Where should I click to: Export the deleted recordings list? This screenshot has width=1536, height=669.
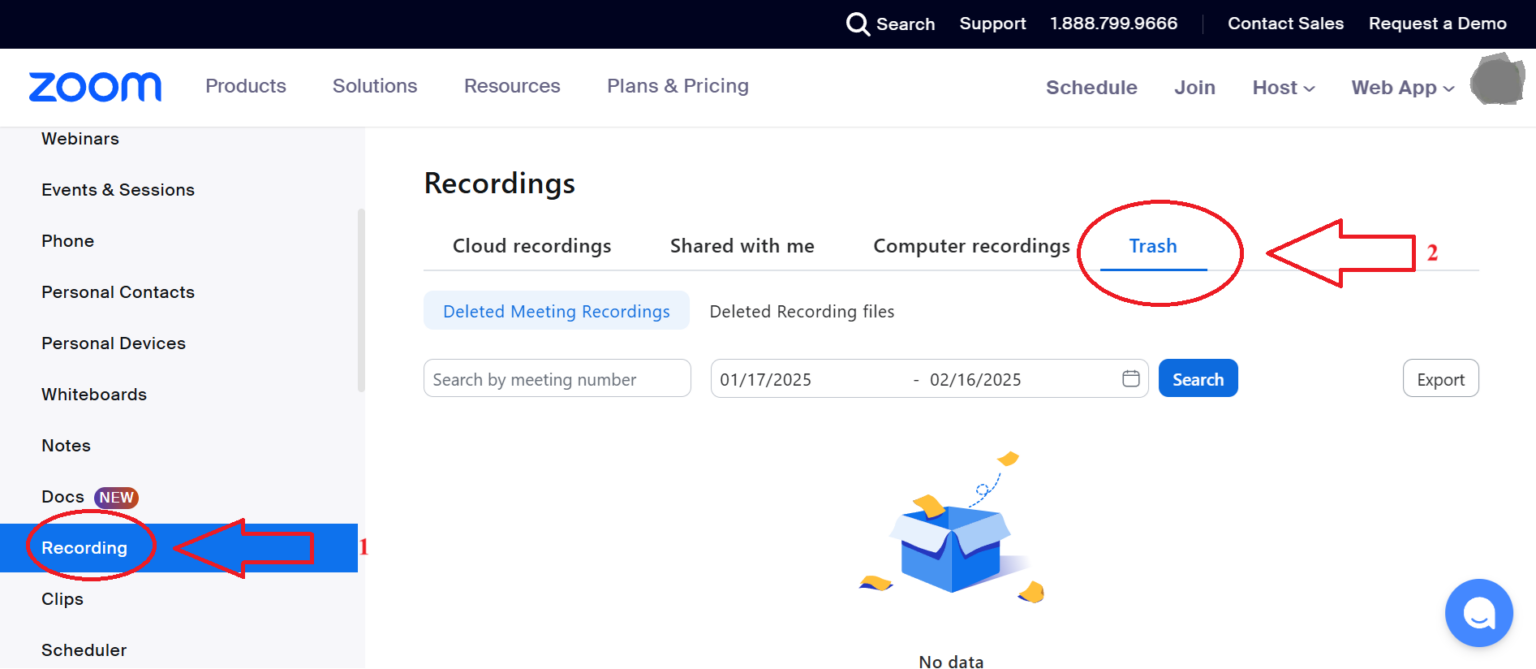coord(1440,378)
